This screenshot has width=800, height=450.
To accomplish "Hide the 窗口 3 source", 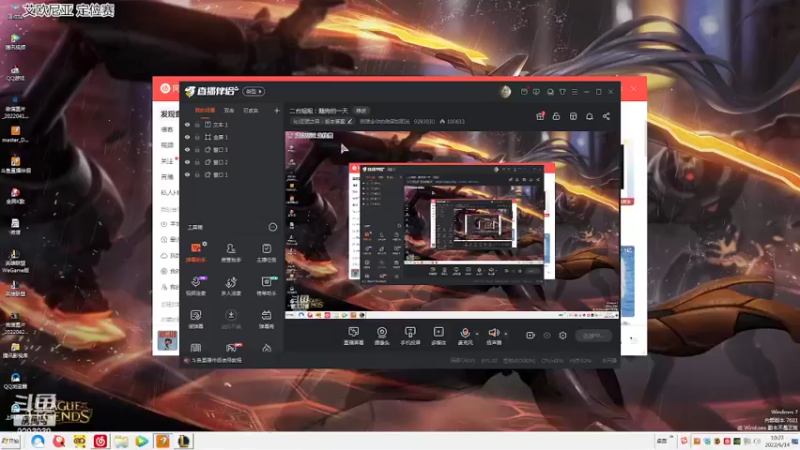I will [x=187, y=149].
